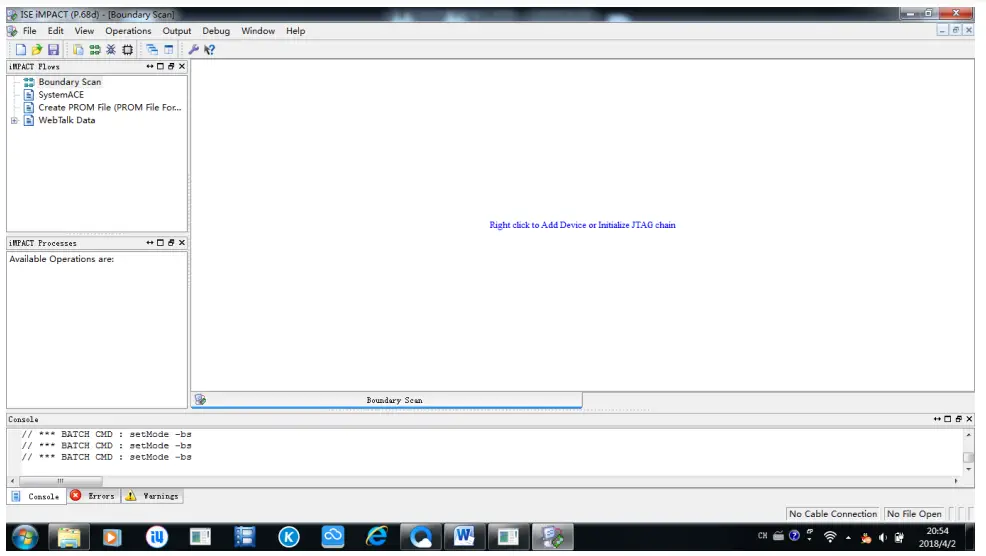986x556 pixels.
Task: Click the copy/duplicate pages toolbar icon
Action: click(x=78, y=50)
